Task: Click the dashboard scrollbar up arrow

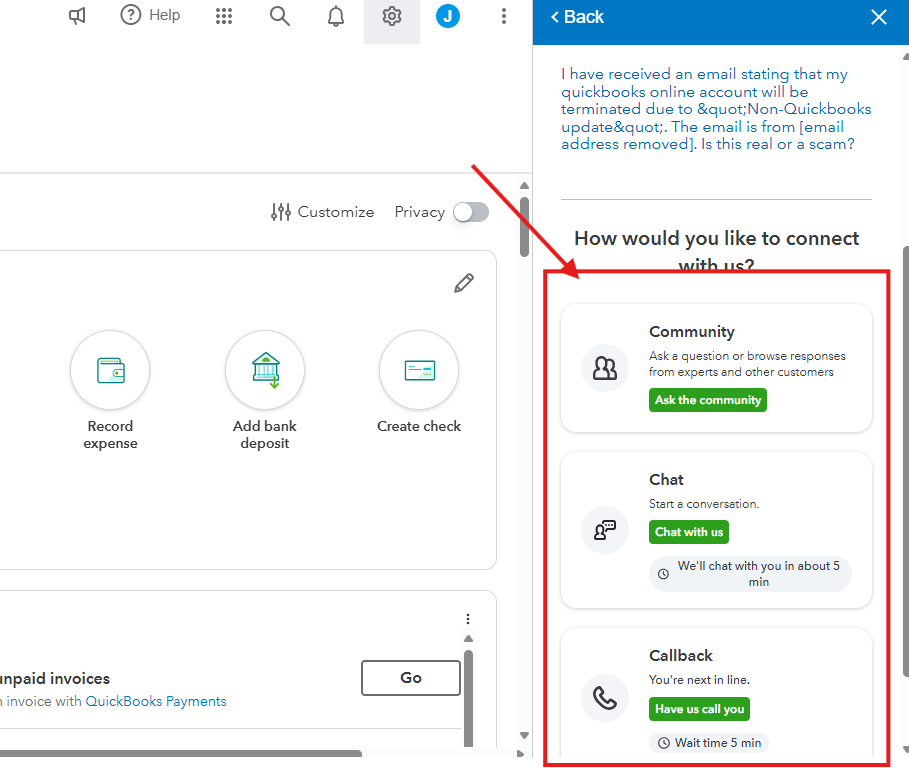Action: tap(525, 185)
